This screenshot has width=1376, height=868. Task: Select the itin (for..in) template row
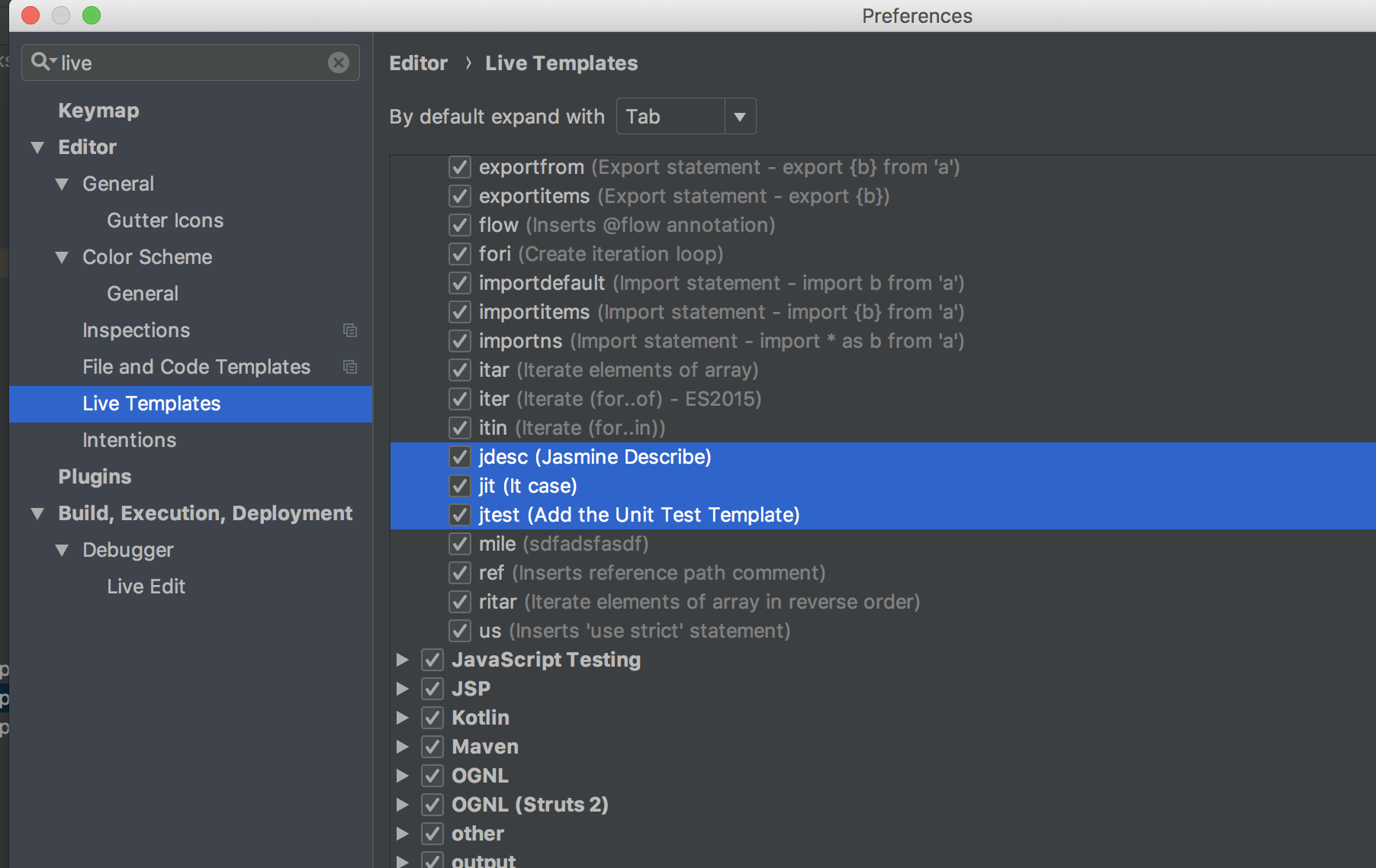[883, 428]
